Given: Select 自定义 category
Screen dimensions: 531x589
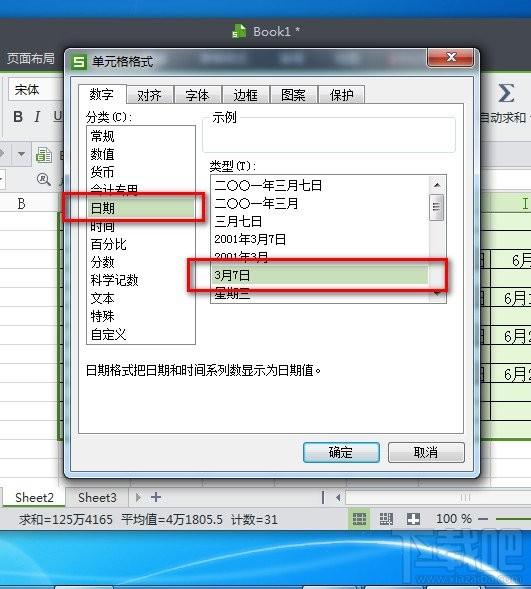Looking at the screenshot, I should [109, 334].
